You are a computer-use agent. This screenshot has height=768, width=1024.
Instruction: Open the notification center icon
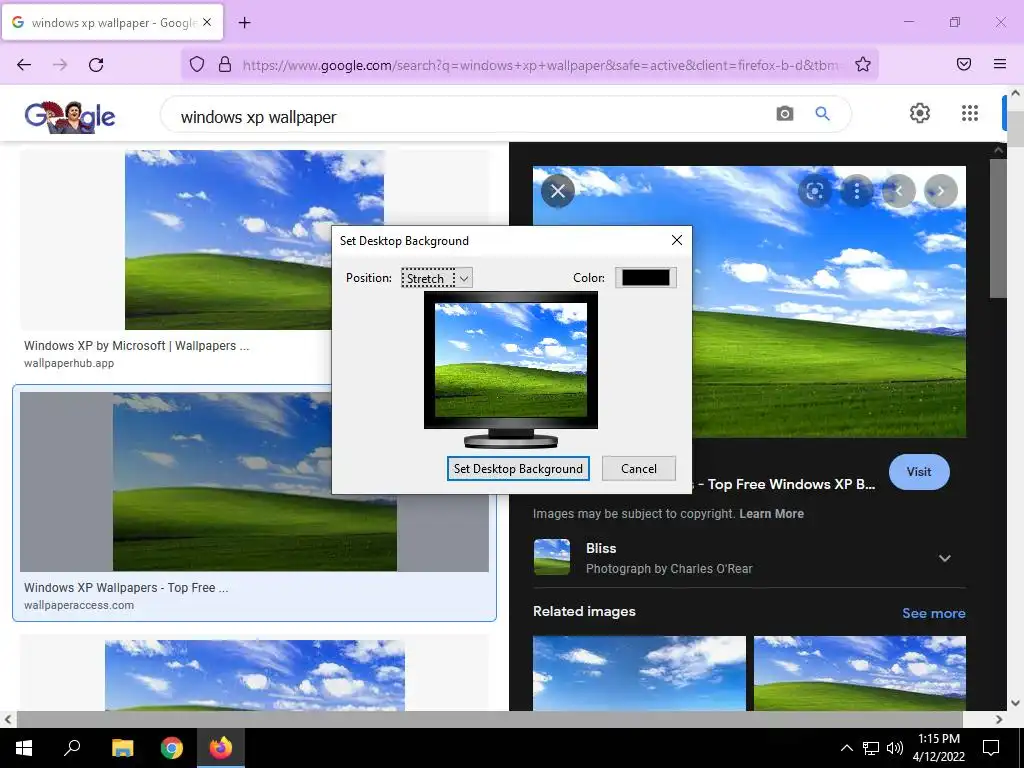(991, 748)
